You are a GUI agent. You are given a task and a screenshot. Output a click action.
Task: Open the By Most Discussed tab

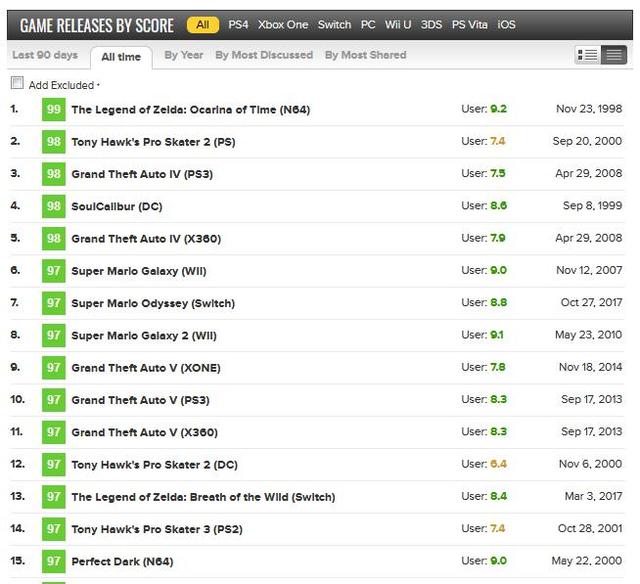(264, 55)
